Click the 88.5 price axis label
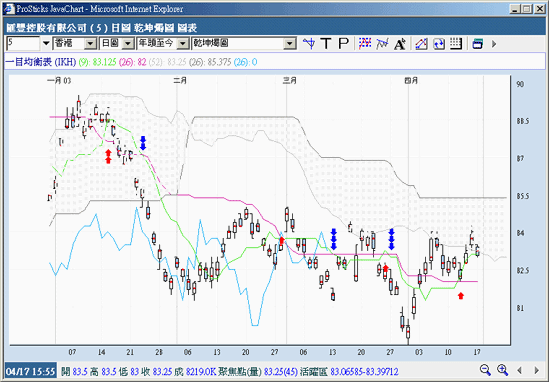The height and width of the screenshot is (382, 549). (523, 121)
